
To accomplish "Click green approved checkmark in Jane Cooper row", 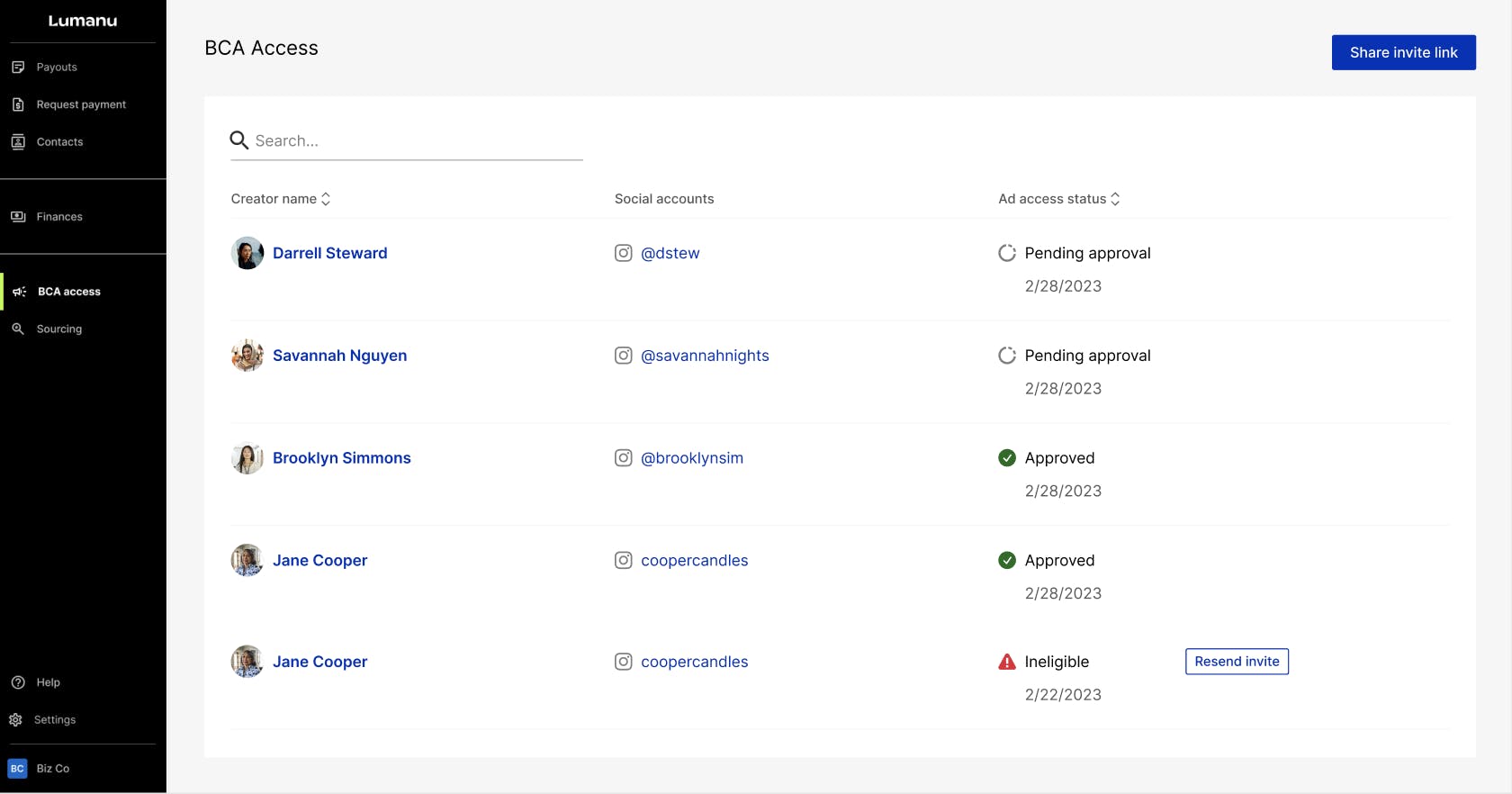I will [1007, 561].
